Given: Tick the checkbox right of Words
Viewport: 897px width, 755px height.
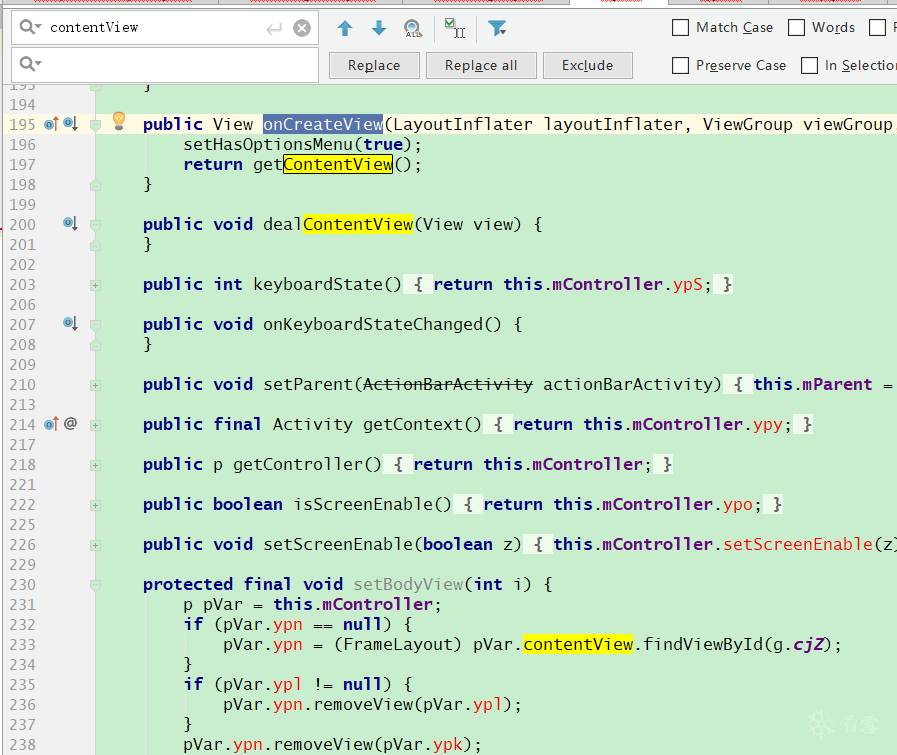Looking at the screenshot, I should click(x=877, y=27).
